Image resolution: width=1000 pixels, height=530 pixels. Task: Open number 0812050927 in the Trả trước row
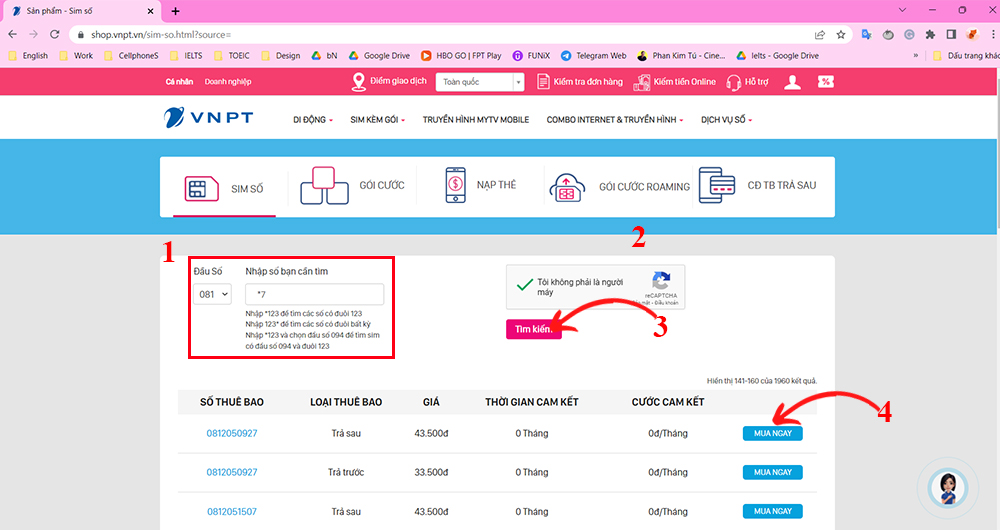pyautogui.click(x=232, y=472)
